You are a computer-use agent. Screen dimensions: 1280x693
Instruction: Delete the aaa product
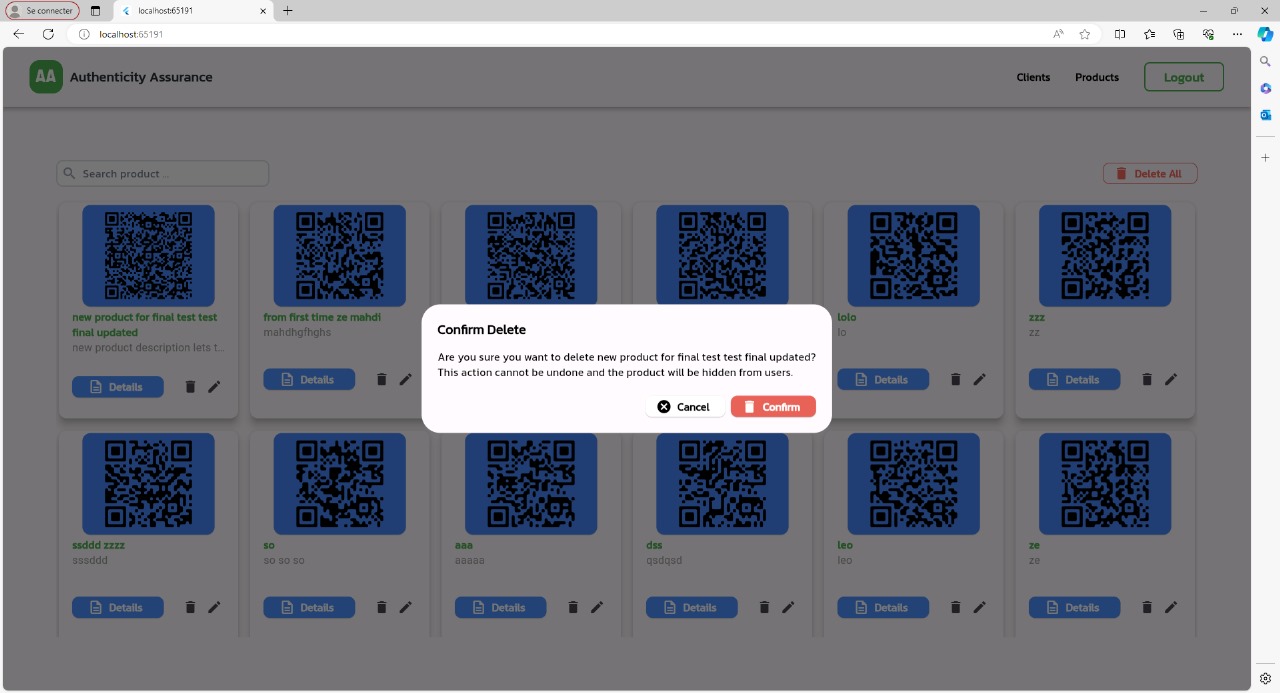click(x=573, y=607)
